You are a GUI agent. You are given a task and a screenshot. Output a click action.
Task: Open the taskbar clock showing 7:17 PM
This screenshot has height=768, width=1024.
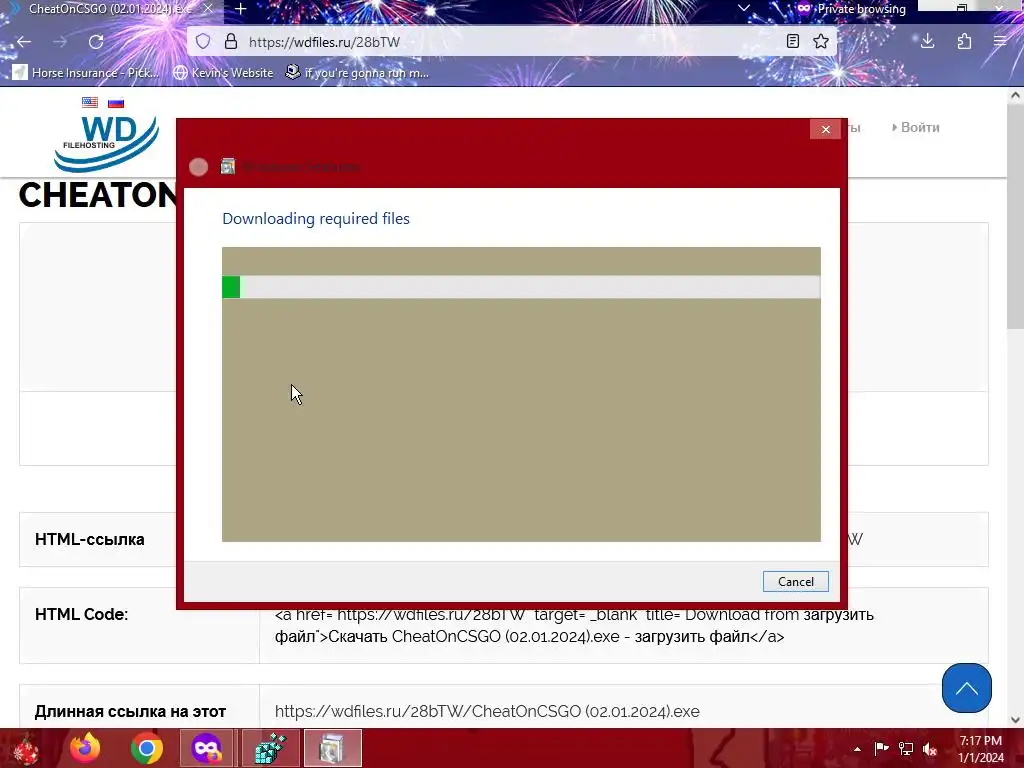tap(981, 749)
